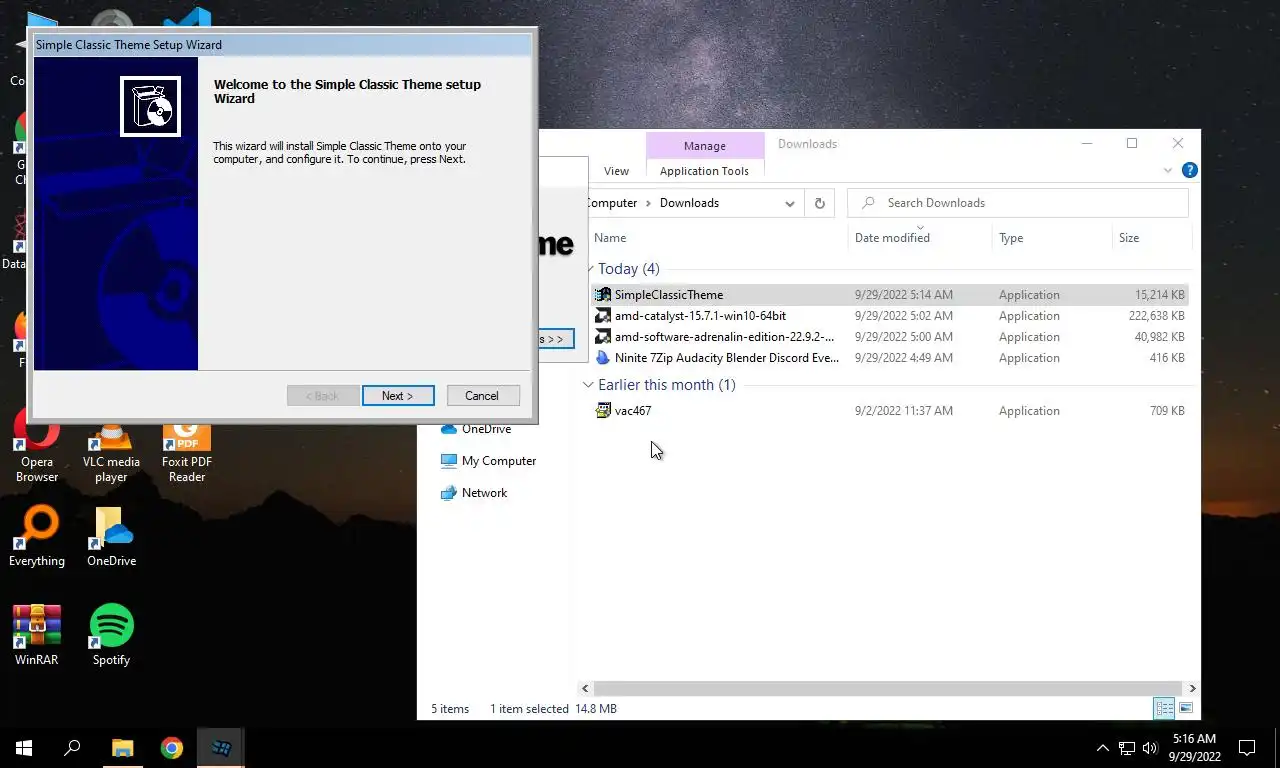This screenshot has width=1280, height=768.
Task: Switch to details view layout icon
Action: coord(1164,708)
